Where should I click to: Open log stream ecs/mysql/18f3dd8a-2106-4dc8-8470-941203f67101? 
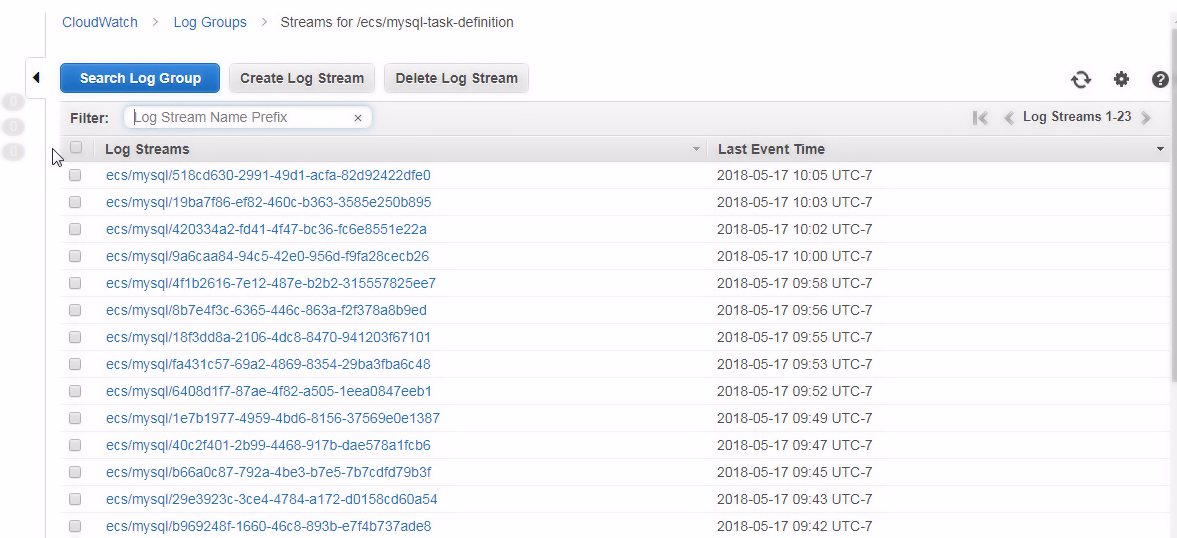click(x=268, y=338)
